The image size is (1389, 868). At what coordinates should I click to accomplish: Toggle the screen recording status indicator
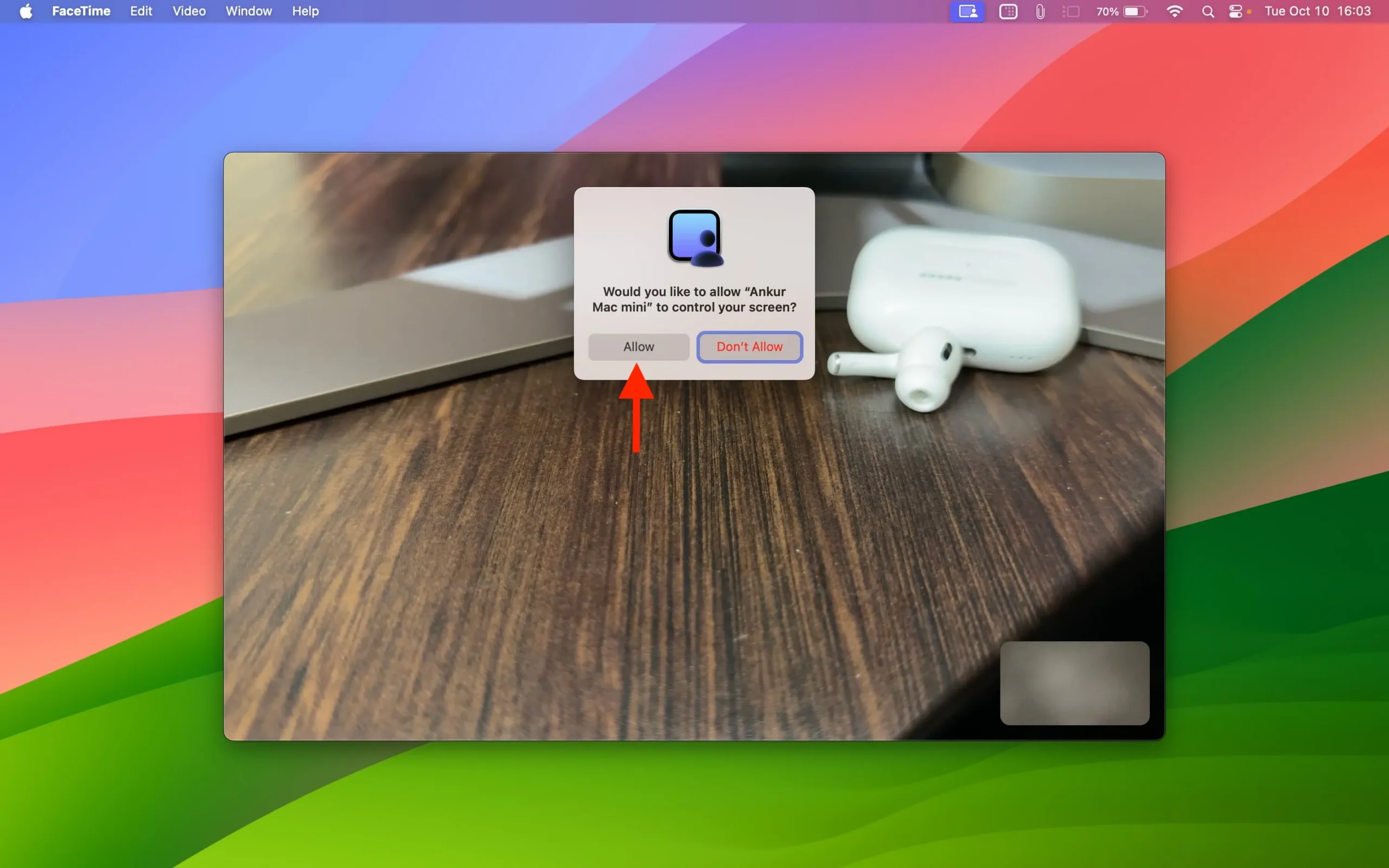tap(967, 12)
